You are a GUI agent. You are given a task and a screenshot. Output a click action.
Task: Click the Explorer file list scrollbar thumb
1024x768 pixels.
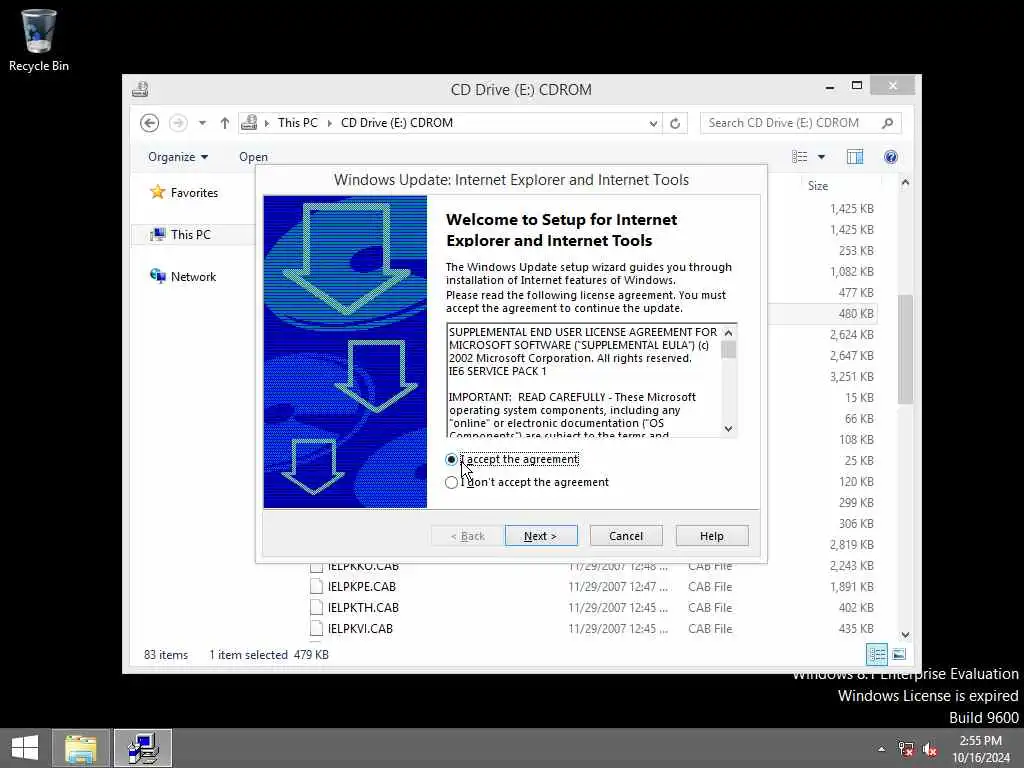tap(905, 349)
